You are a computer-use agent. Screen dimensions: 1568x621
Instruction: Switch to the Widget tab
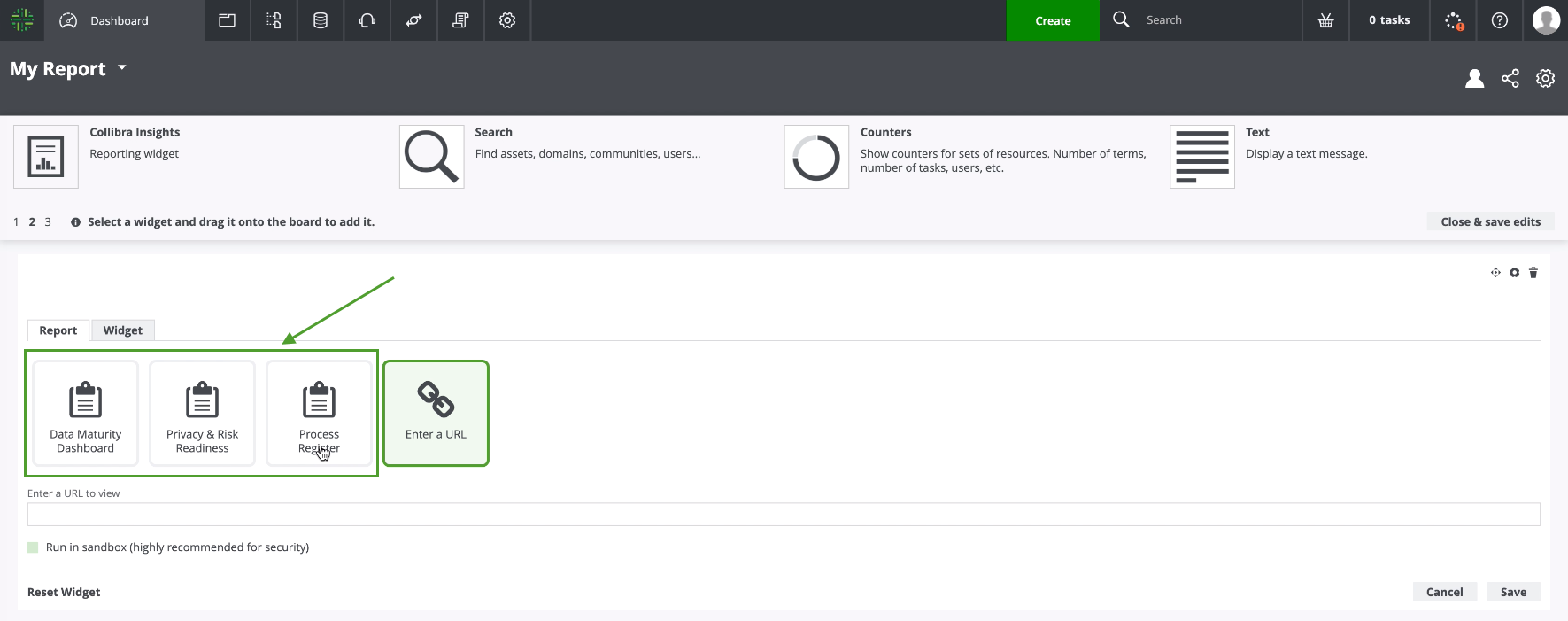122,330
